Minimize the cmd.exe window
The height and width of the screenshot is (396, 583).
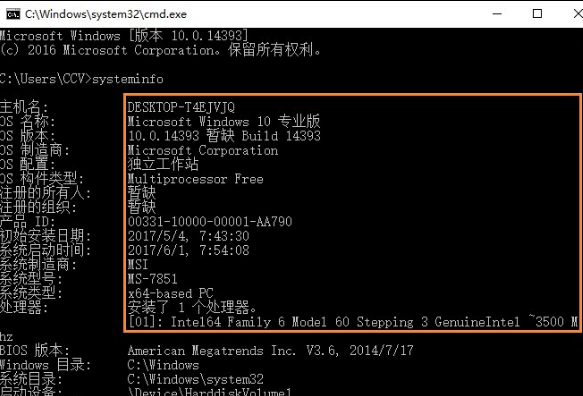coord(497,14)
